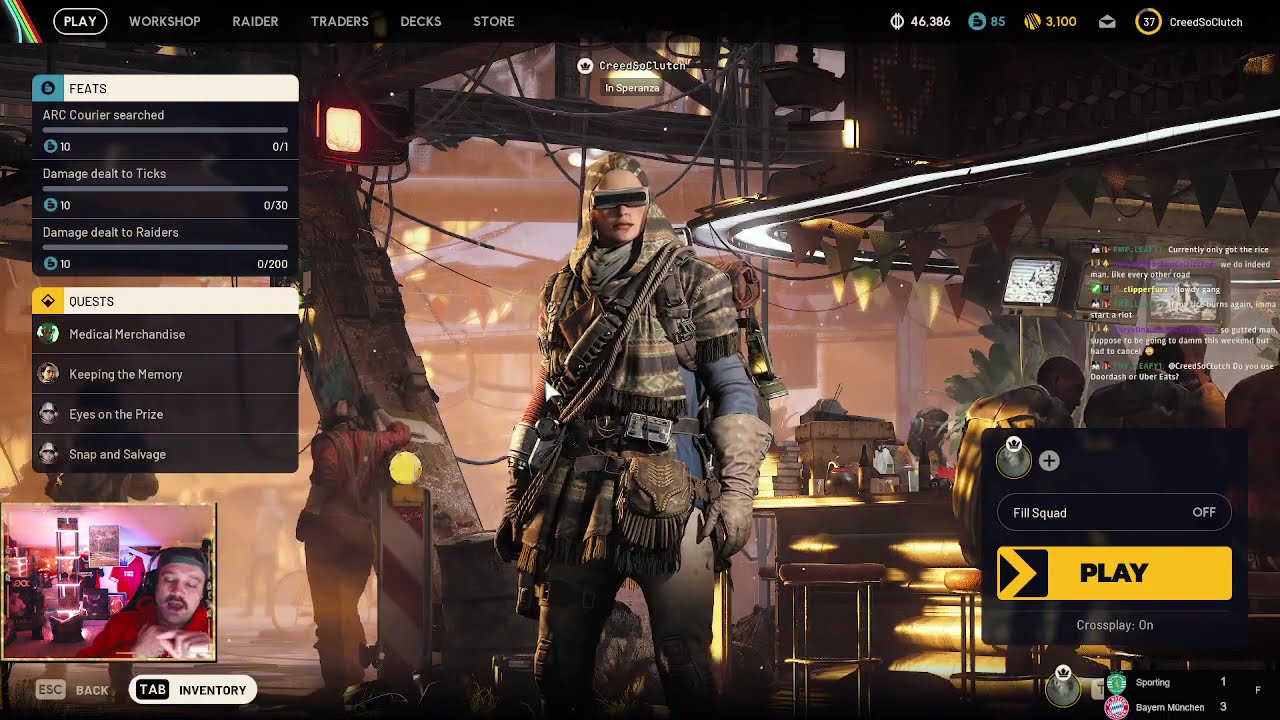
Task: Click the ESC Back button
Action: 72,690
